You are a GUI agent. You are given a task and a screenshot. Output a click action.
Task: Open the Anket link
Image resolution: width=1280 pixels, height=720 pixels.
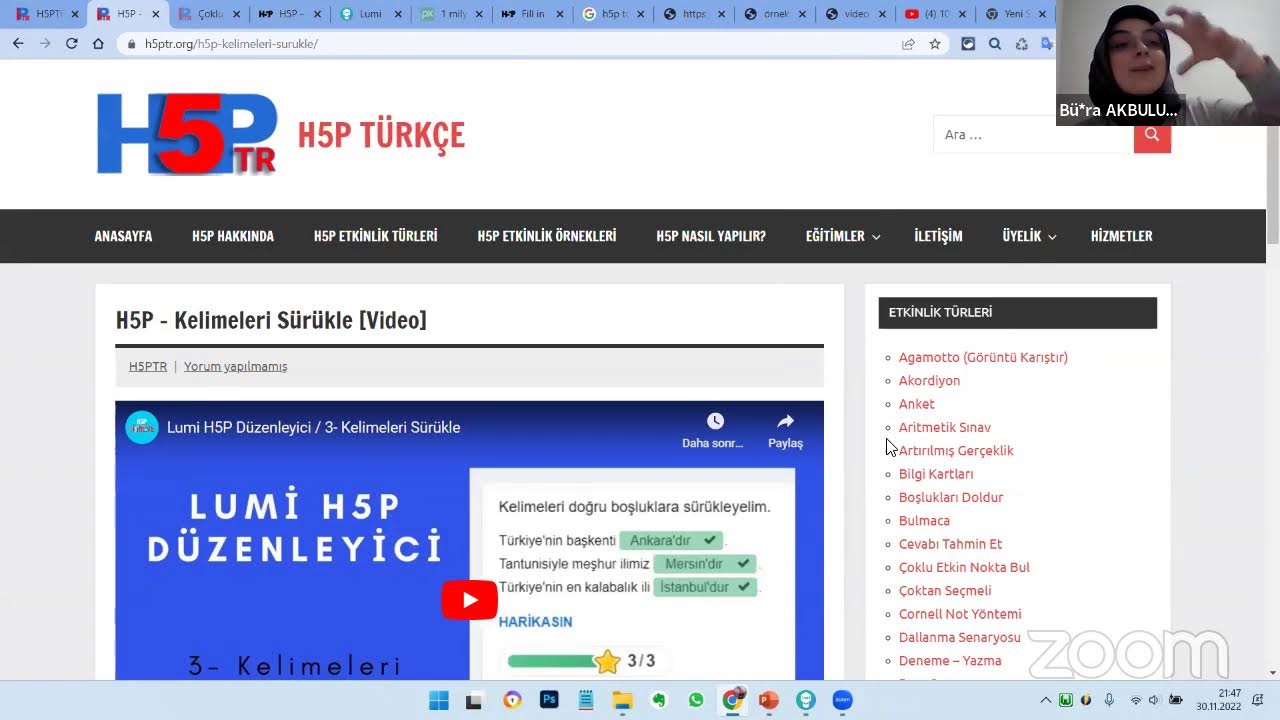916,404
